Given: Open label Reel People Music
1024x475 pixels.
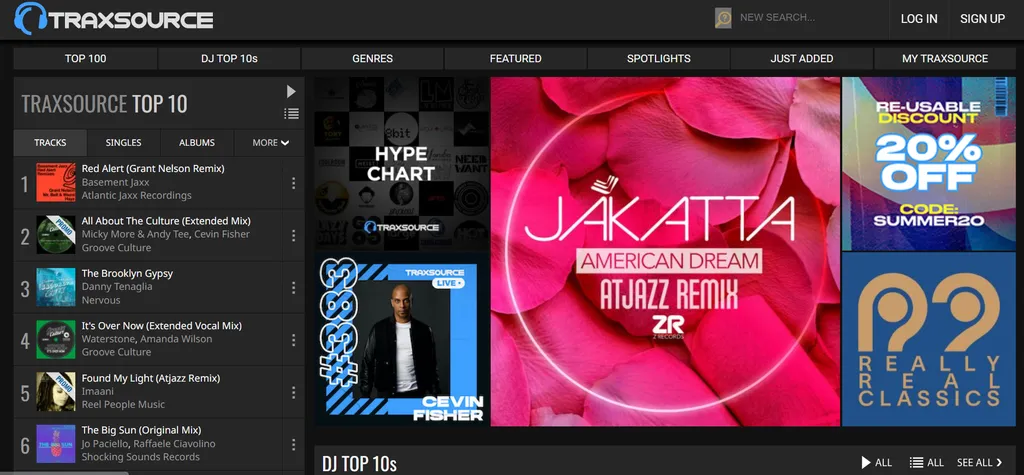Looking at the screenshot, I should pyautogui.click(x=123, y=404).
